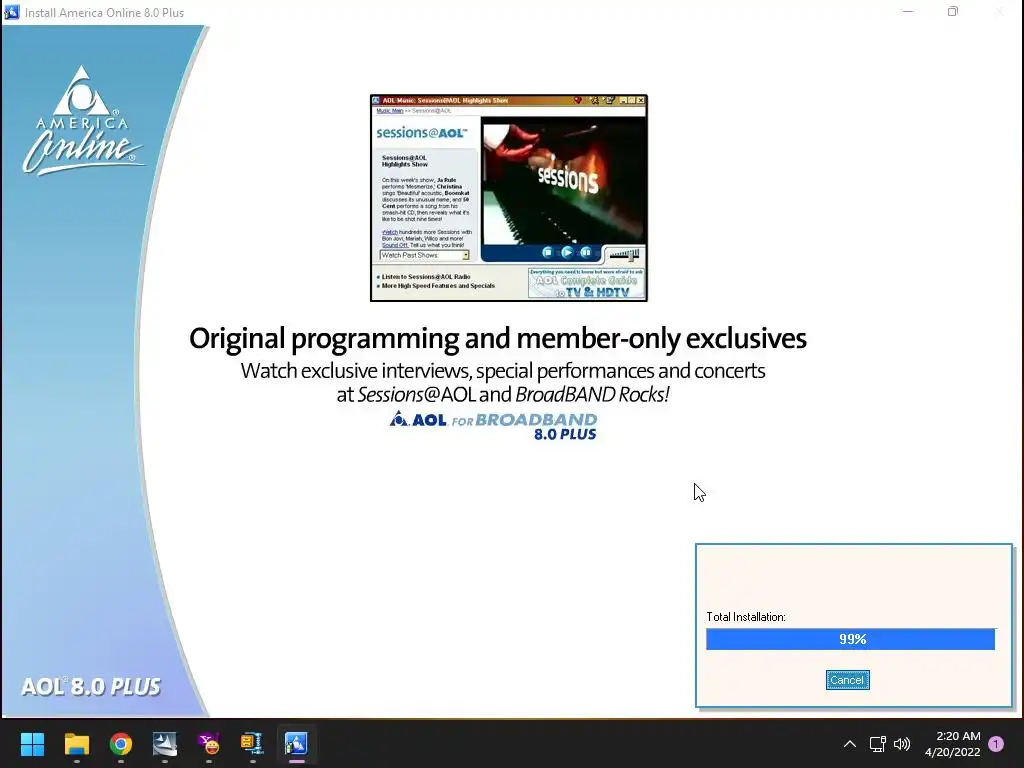
Task: Restore down the installer window
Action: point(953,12)
